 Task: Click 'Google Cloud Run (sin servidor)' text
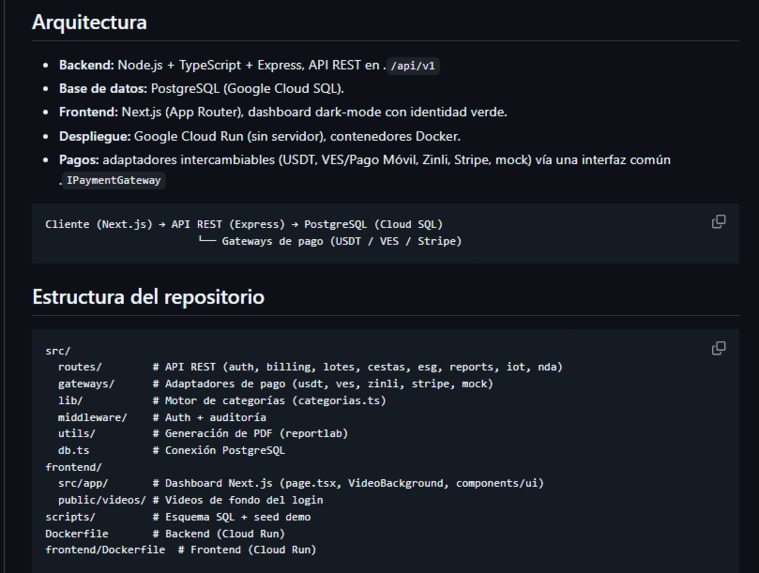(x=228, y=136)
